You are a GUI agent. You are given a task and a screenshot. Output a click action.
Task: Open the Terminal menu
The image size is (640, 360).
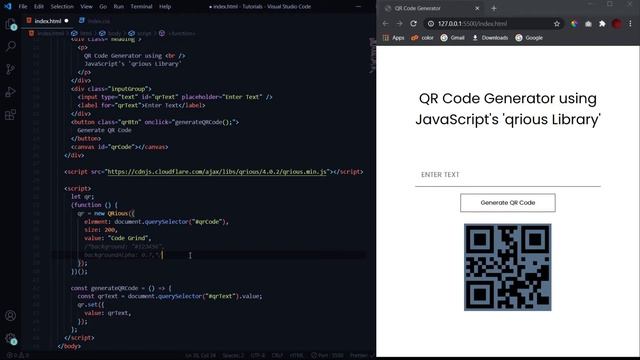tap(141, 7)
